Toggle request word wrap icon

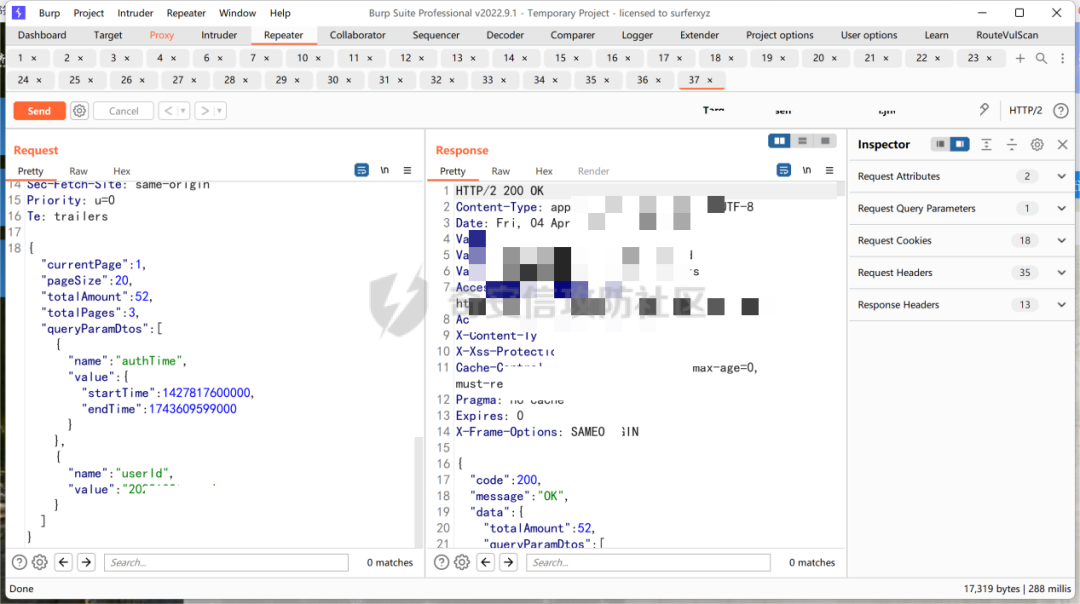(362, 170)
